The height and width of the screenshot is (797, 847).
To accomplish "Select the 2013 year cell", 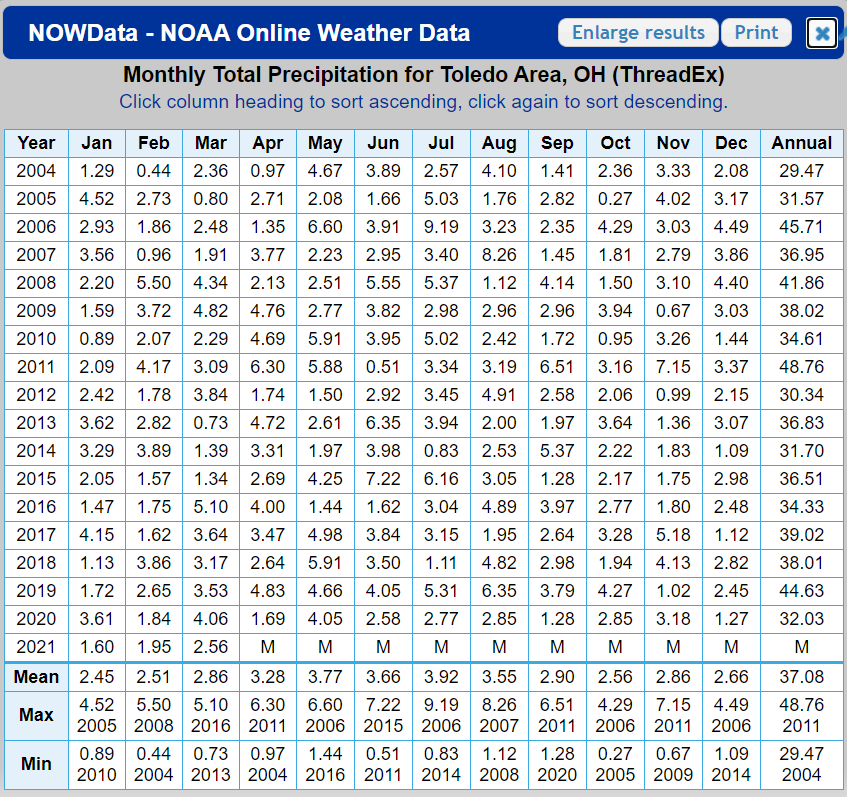I will click(x=36, y=423).
